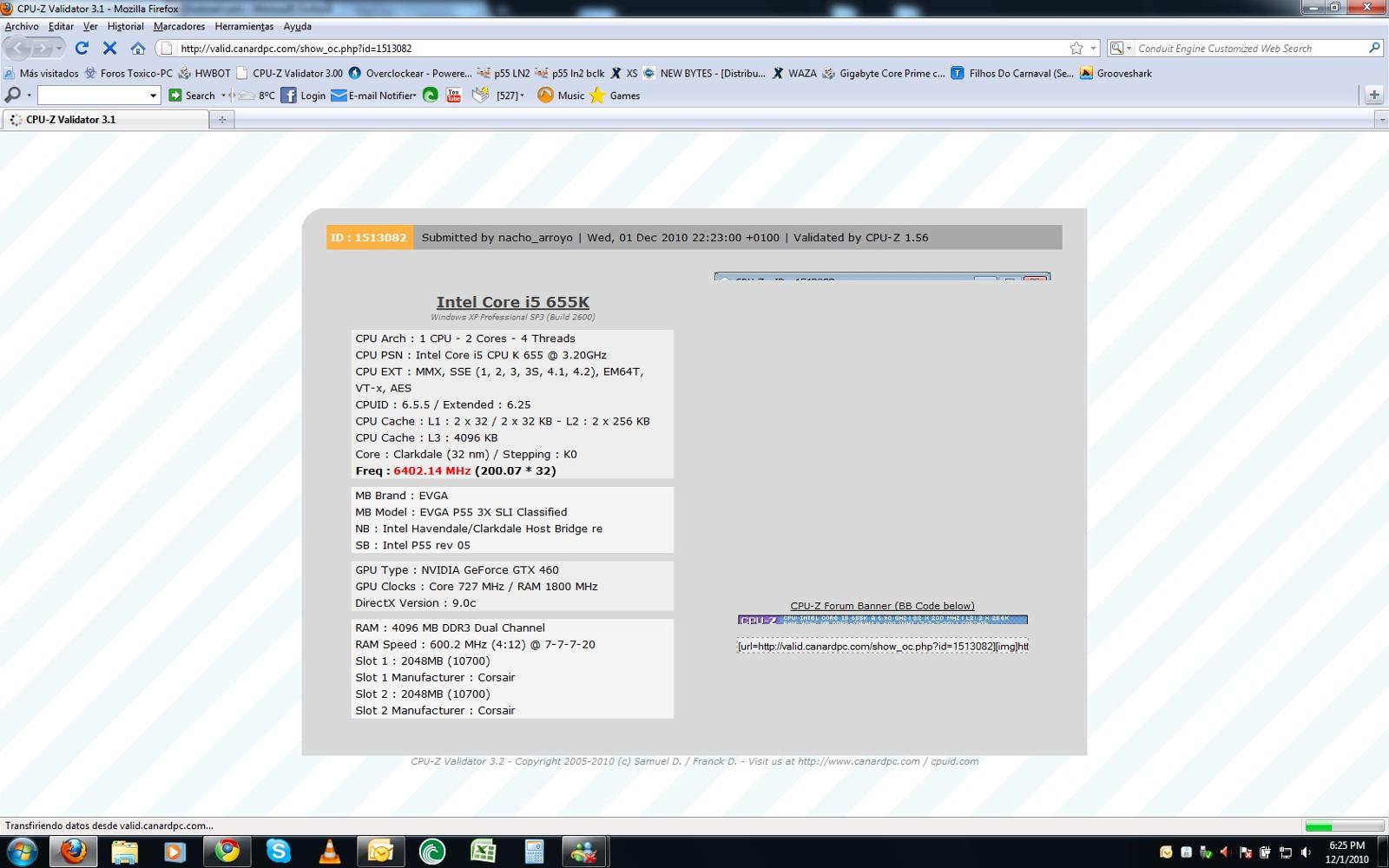1389x868 pixels.
Task: Open the Editar menu
Action: coord(61,26)
